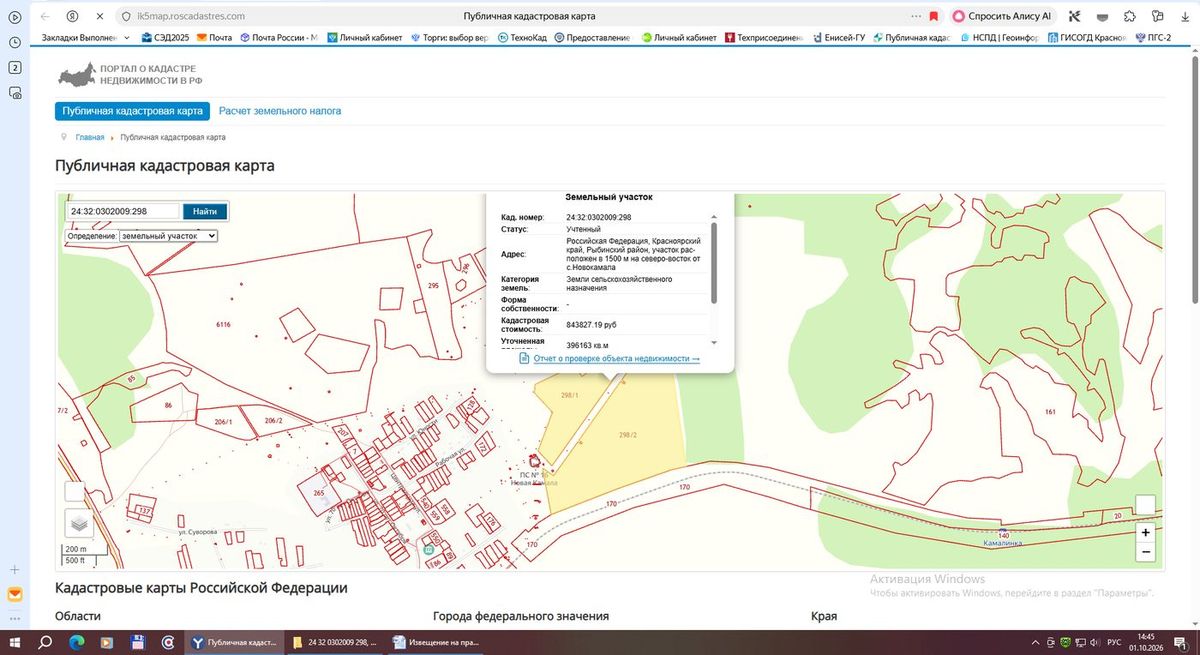Viewport: 1200px width, 655px height.
Task: Open Windows taskbar search
Action: 46,642
